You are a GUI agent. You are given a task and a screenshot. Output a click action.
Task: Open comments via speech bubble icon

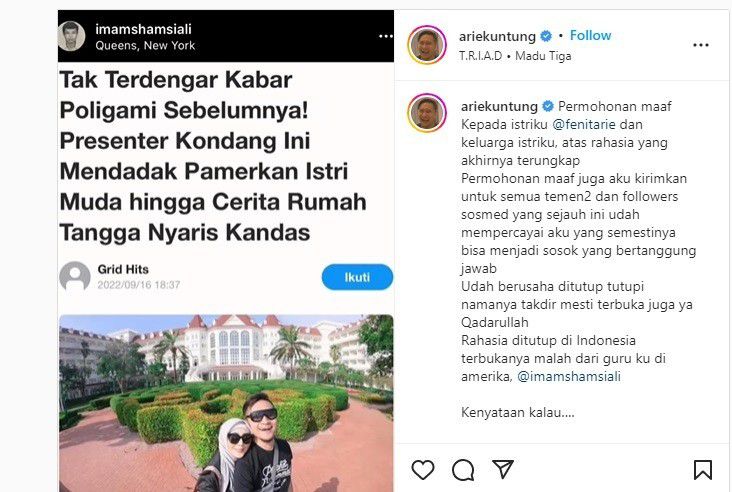coord(463,469)
